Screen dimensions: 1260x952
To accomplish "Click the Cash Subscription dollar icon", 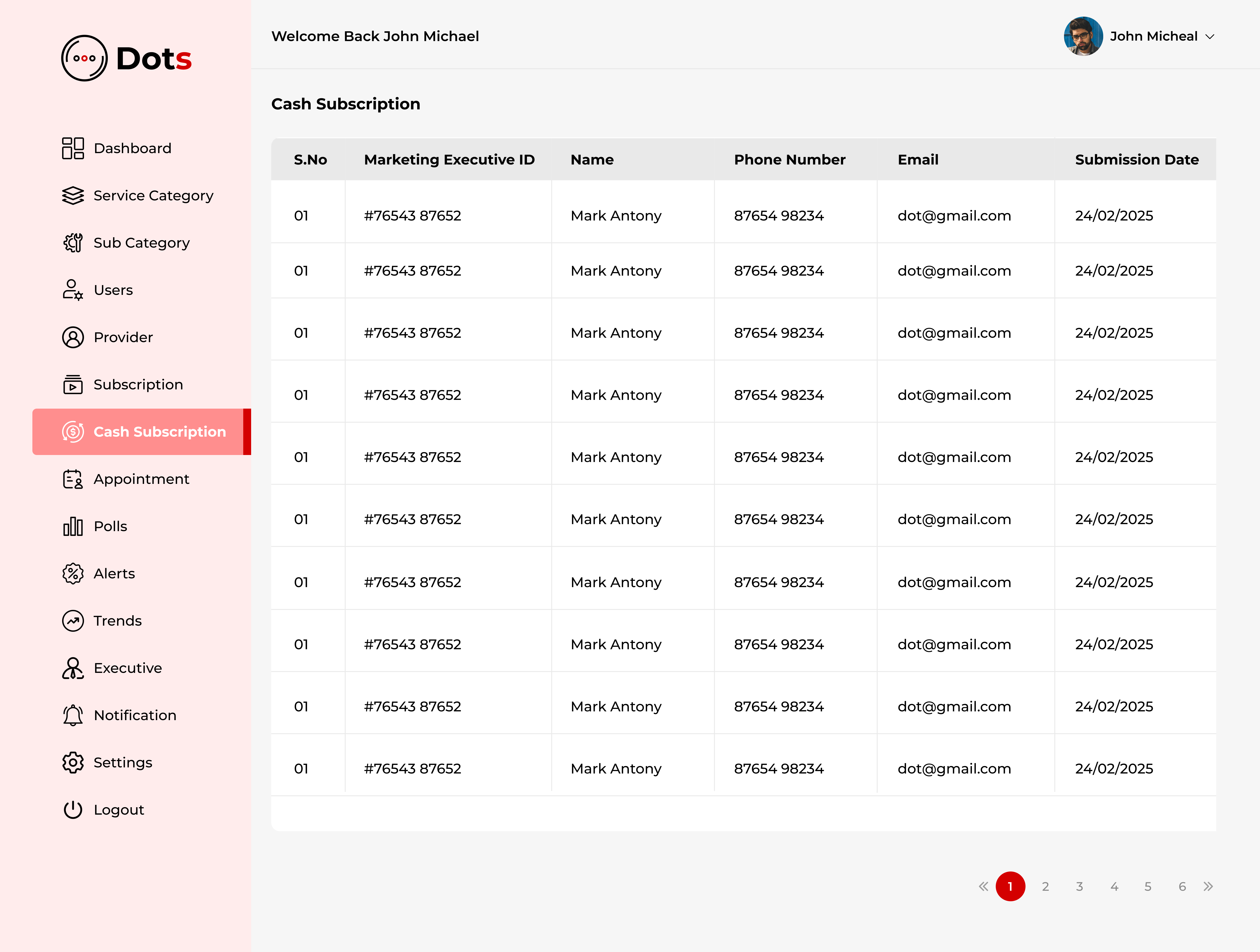I will (x=73, y=432).
